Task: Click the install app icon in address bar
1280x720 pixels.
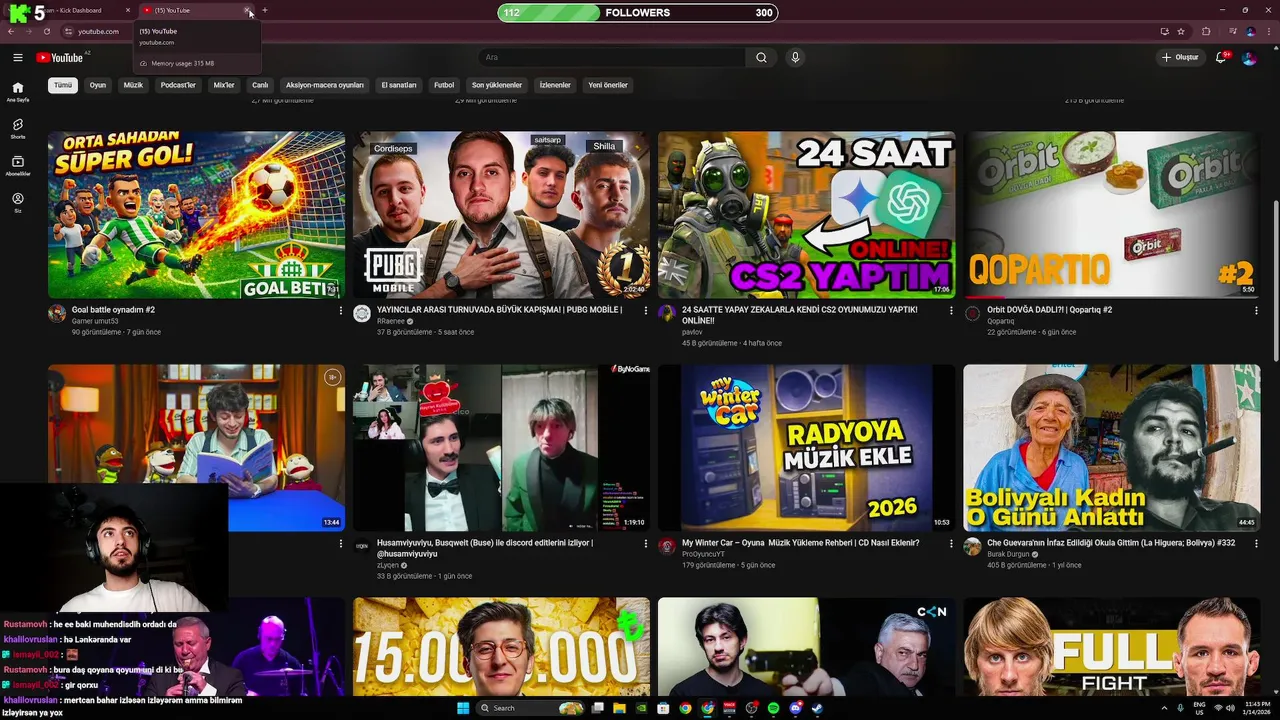Action: [x=1164, y=31]
